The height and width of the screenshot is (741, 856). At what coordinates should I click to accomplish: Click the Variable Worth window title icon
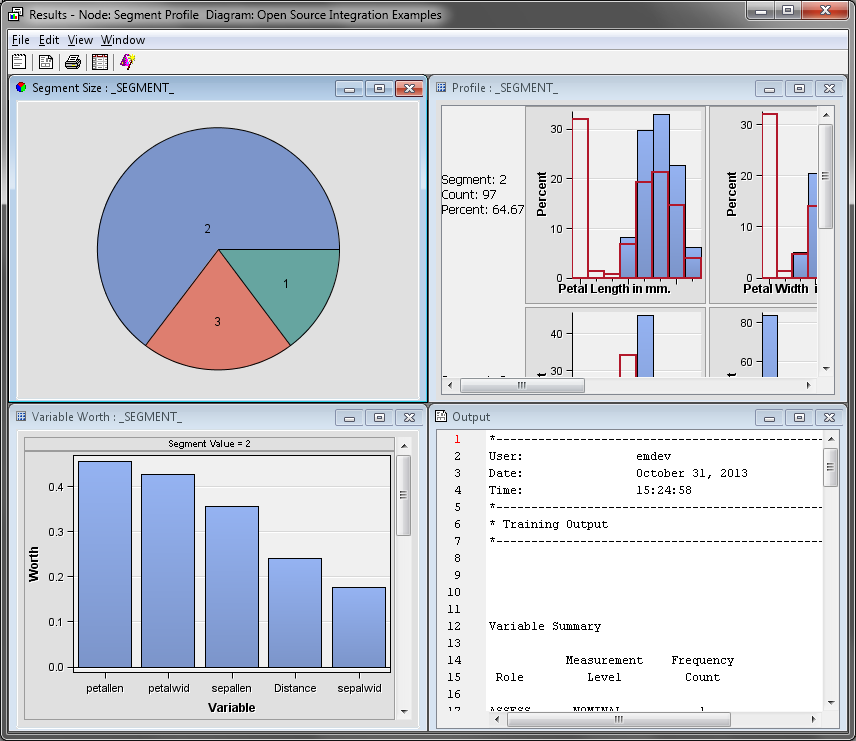(x=22, y=417)
